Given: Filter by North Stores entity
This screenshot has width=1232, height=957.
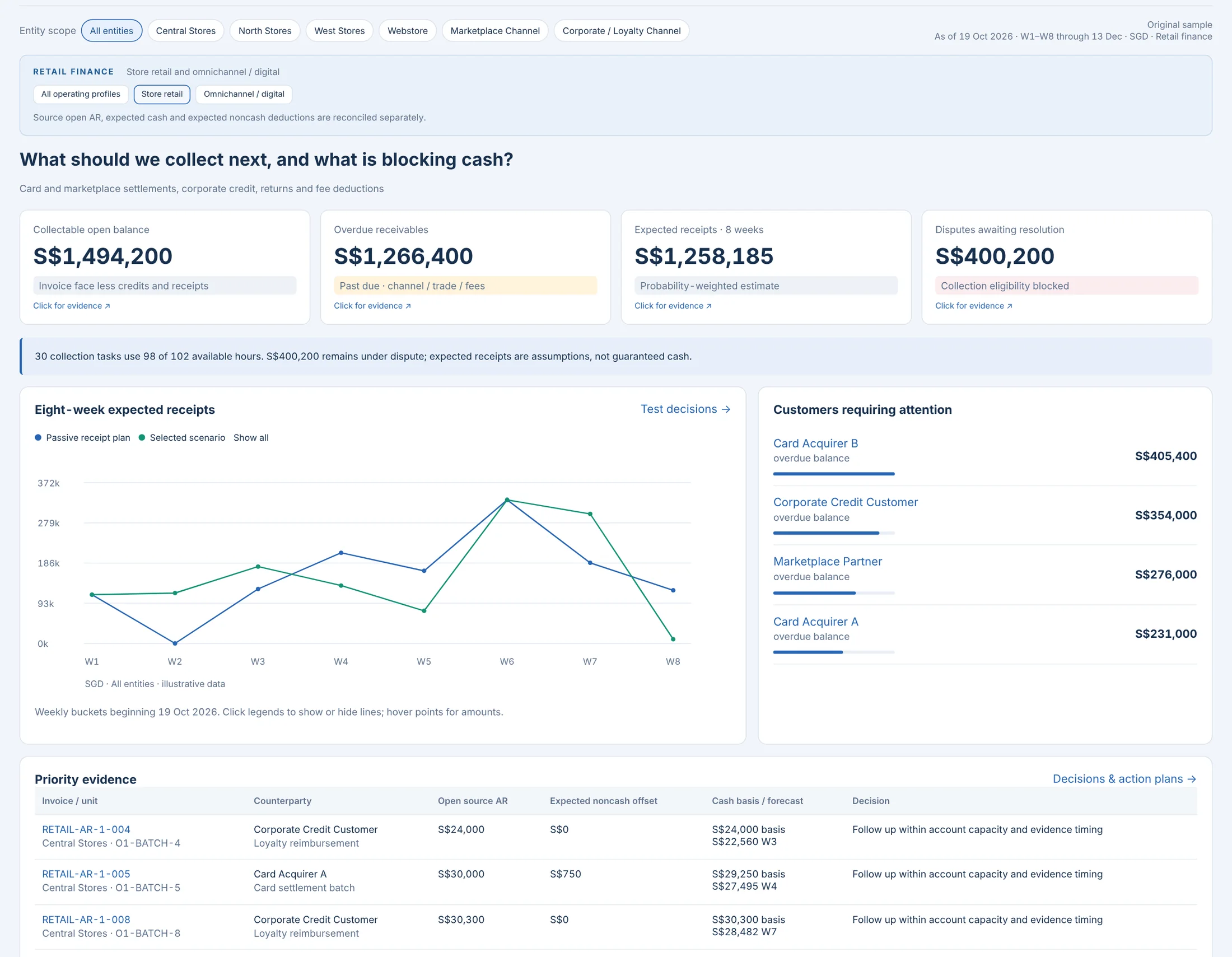Looking at the screenshot, I should 264,30.
